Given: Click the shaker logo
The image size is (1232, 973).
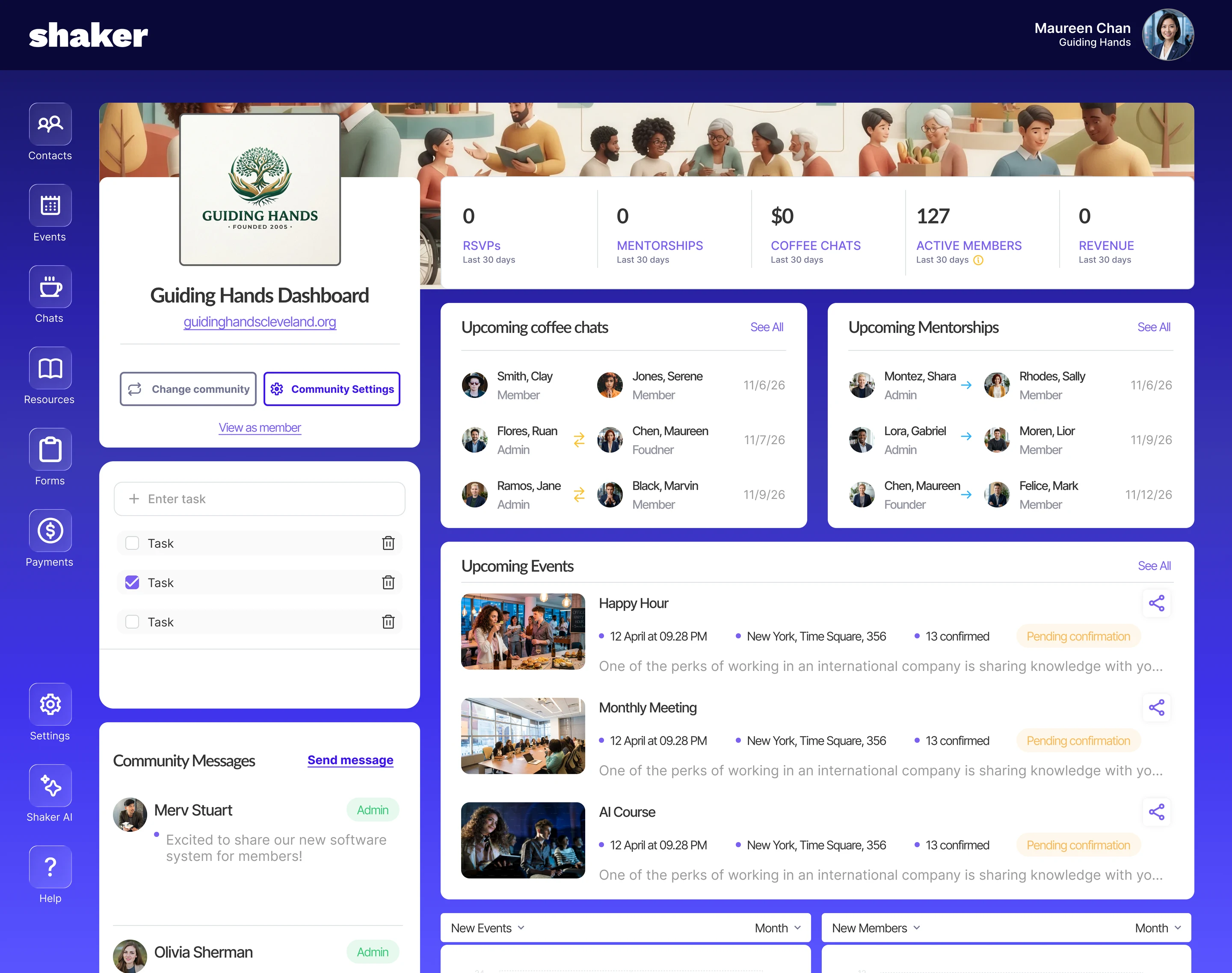Looking at the screenshot, I should 88,36.
